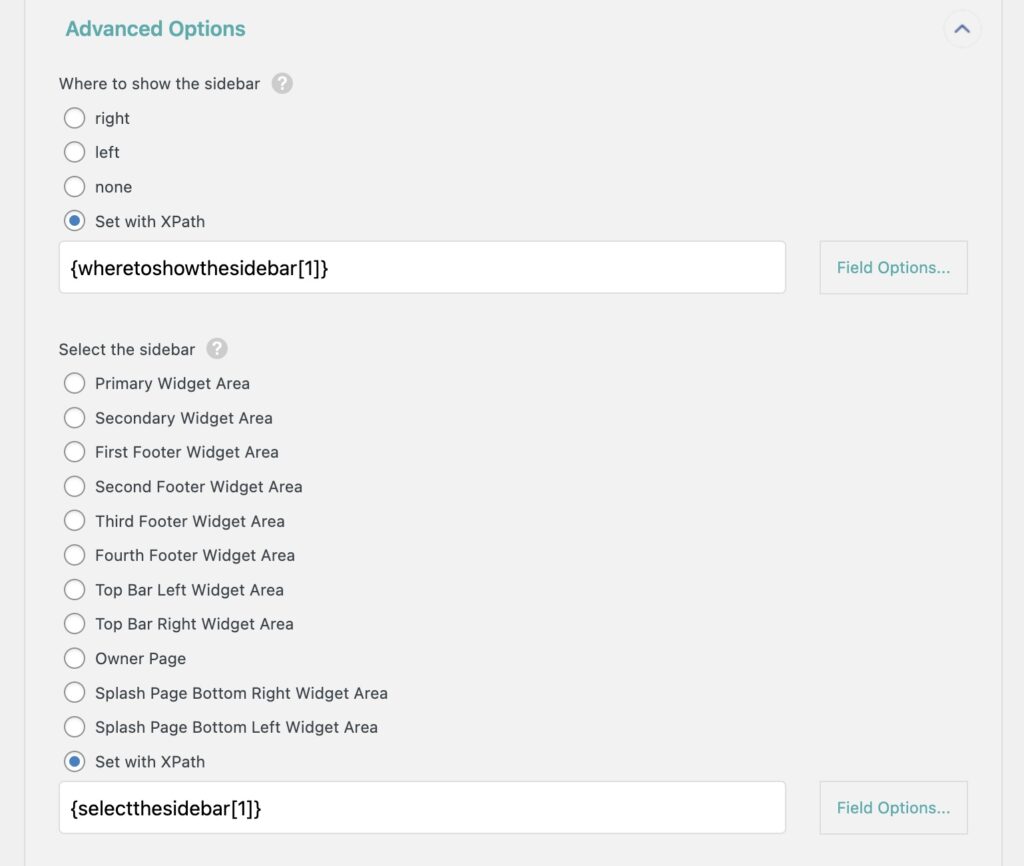This screenshot has height=866, width=1024.
Task: Select the Secondary Widget Area option
Action: tap(74, 418)
